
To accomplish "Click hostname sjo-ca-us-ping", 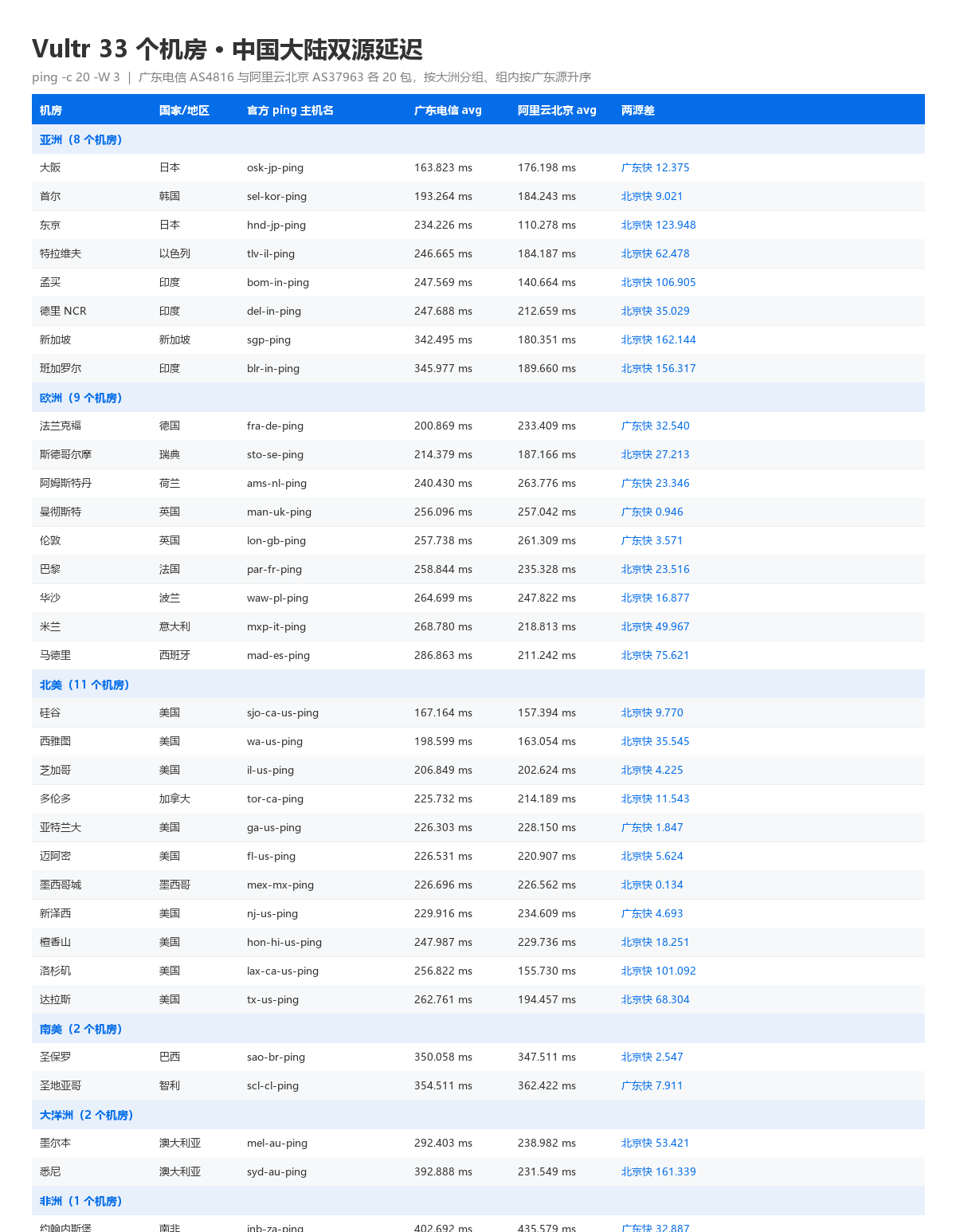I will tap(283, 713).
